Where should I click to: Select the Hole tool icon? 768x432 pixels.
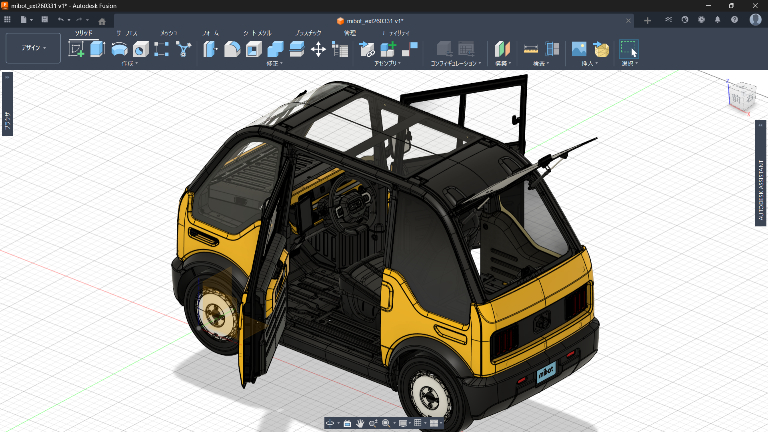pos(141,49)
